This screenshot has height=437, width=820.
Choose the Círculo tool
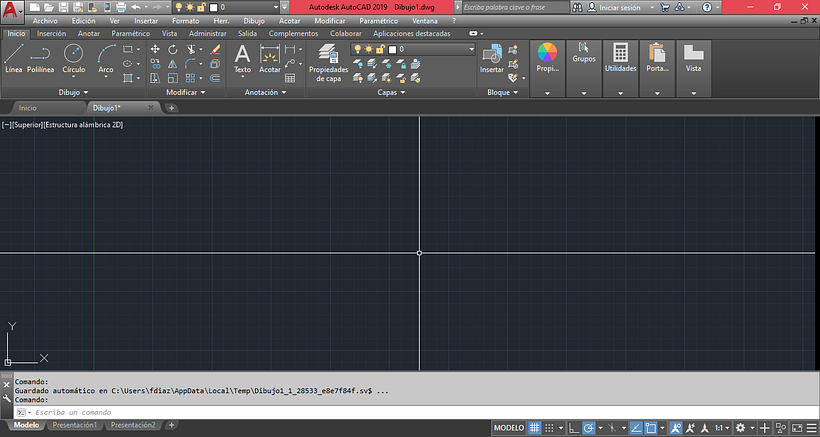tap(73, 58)
